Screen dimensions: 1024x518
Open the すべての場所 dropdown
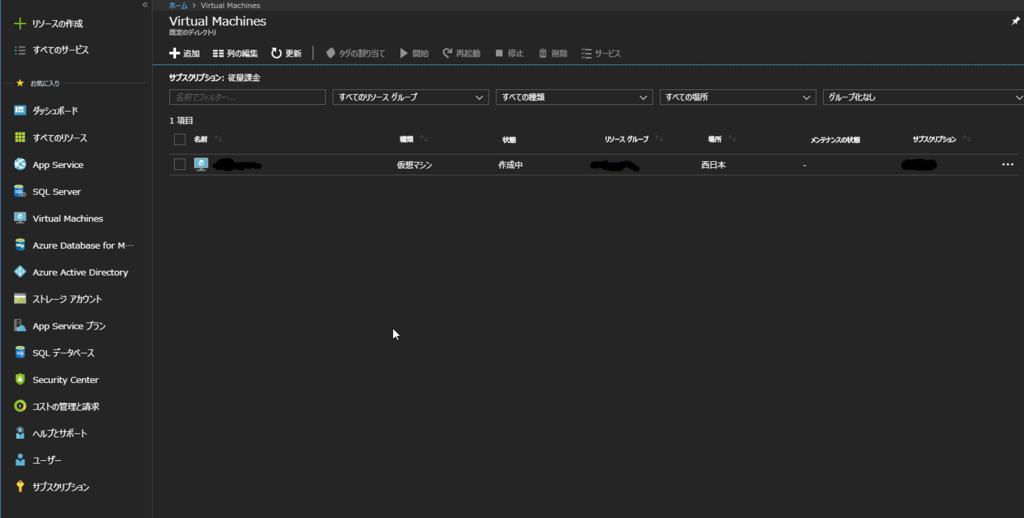coord(738,97)
